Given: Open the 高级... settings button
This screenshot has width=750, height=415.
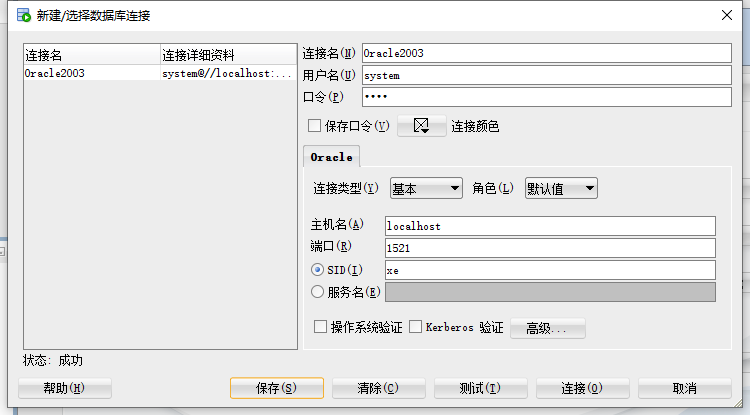Looking at the screenshot, I should pyautogui.click(x=548, y=328).
